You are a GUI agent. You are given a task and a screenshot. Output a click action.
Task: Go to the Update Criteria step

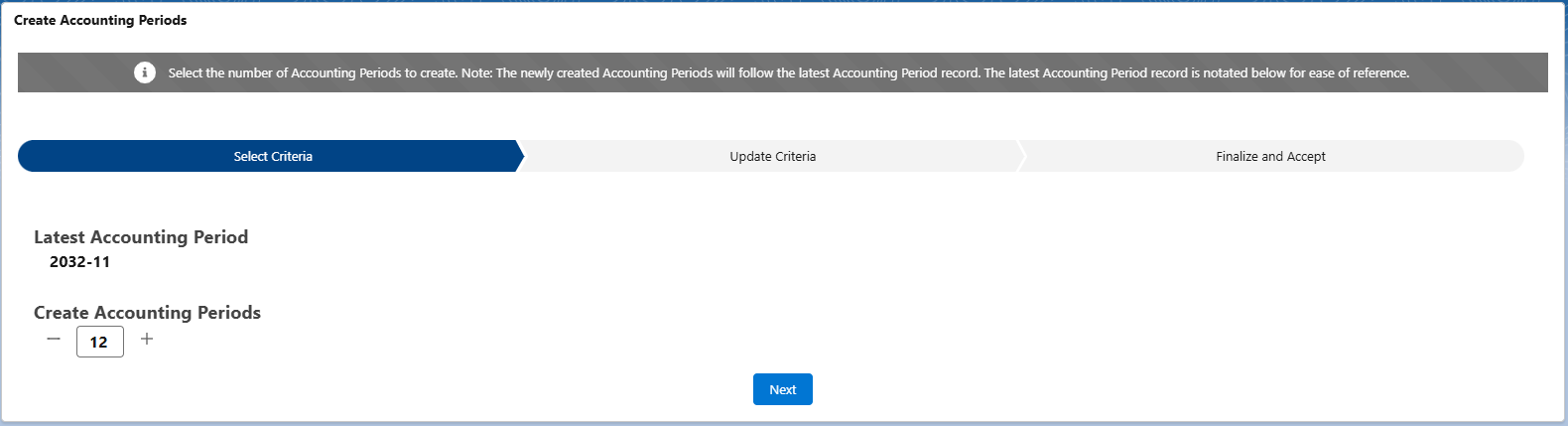tap(772, 156)
